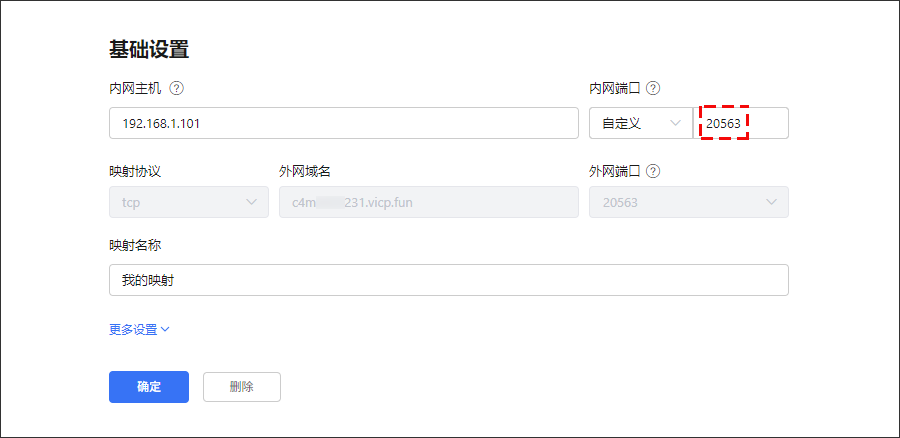Image resolution: width=900 pixels, height=438 pixels.
Task: Click the 内网端口 label text
Action: pyautogui.click(x=615, y=88)
